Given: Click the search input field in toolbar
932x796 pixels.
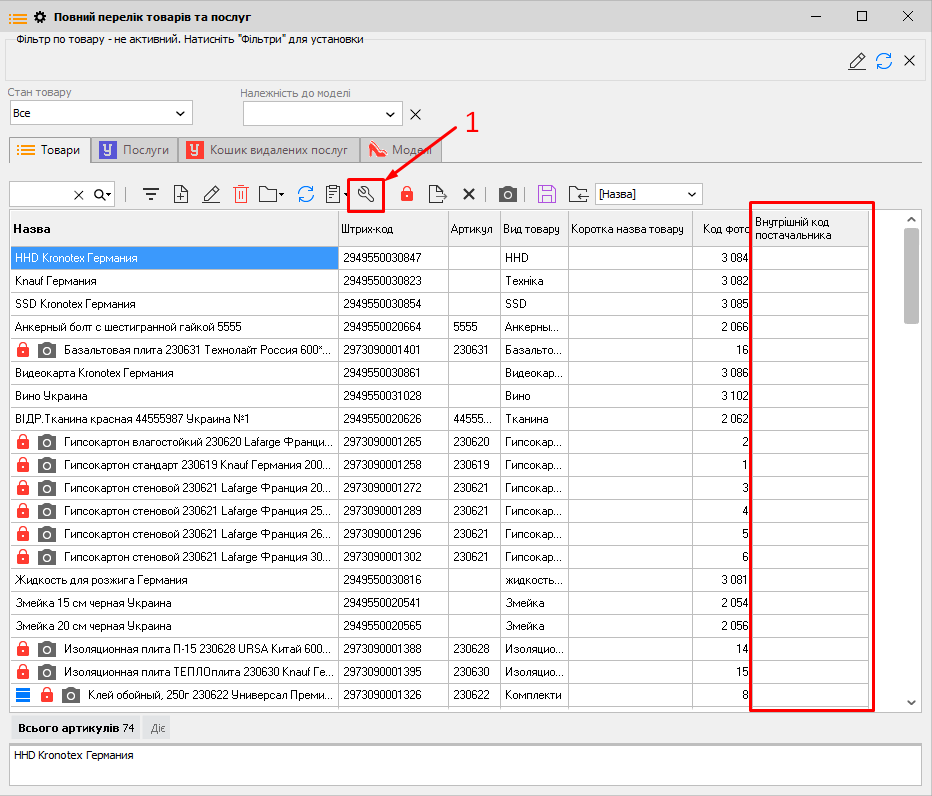Looking at the screenshot, I should click(x=40, y=194).
